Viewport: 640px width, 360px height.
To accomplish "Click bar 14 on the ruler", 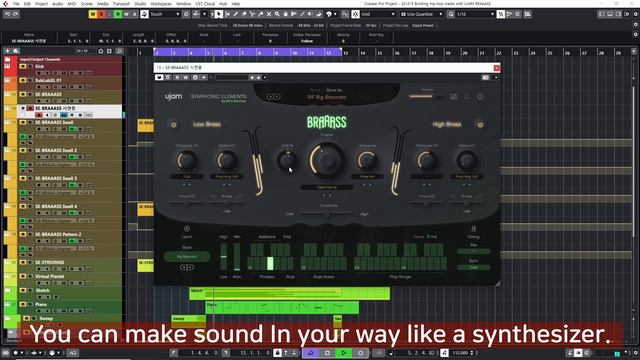I will pos(362,53).
